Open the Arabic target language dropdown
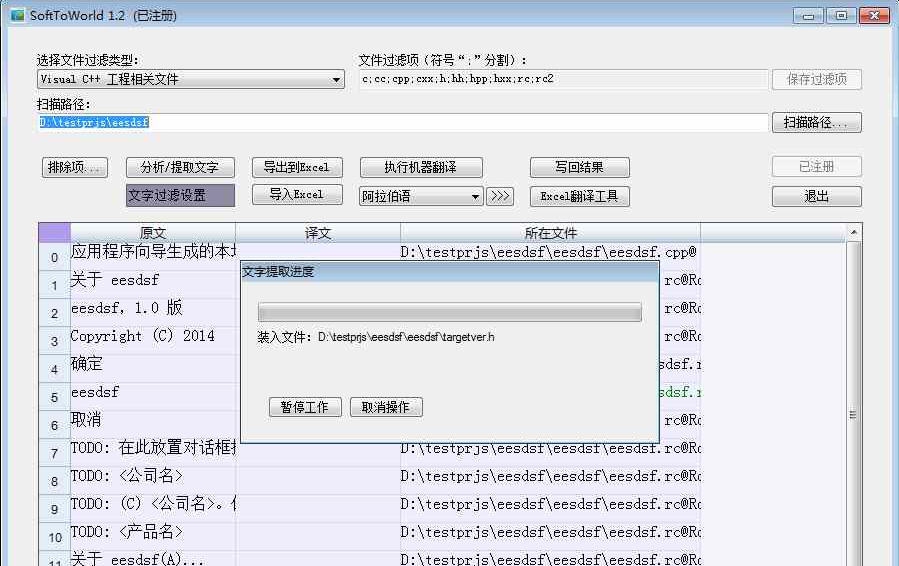The height and width of the screenshot is (566, 899). tap(420, 196)
